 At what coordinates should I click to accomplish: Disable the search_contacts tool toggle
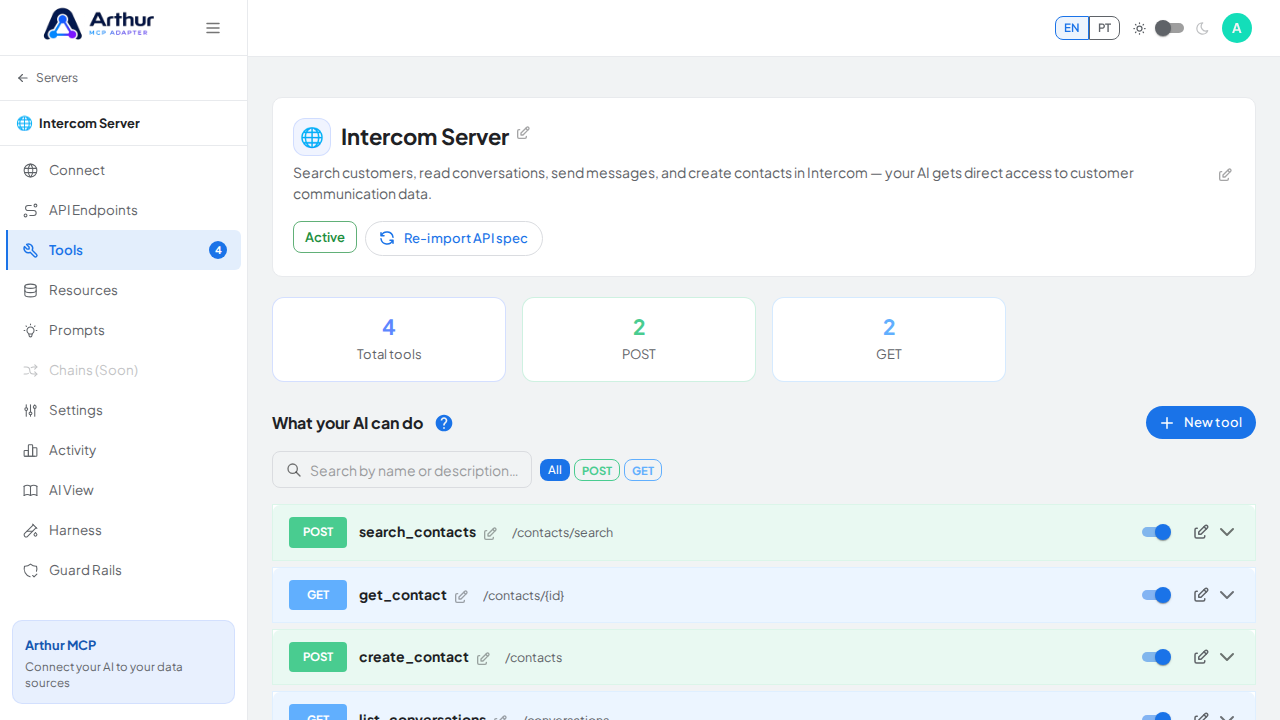coord(1157,532)
